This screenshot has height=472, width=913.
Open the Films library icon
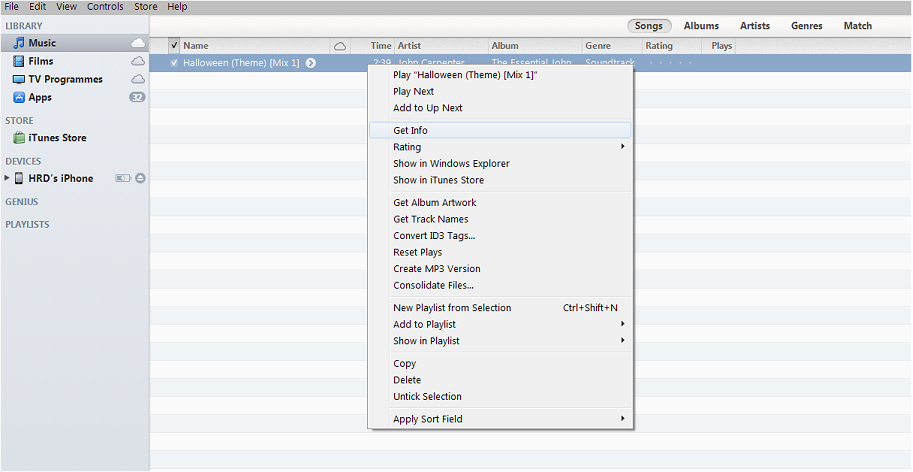19,61
